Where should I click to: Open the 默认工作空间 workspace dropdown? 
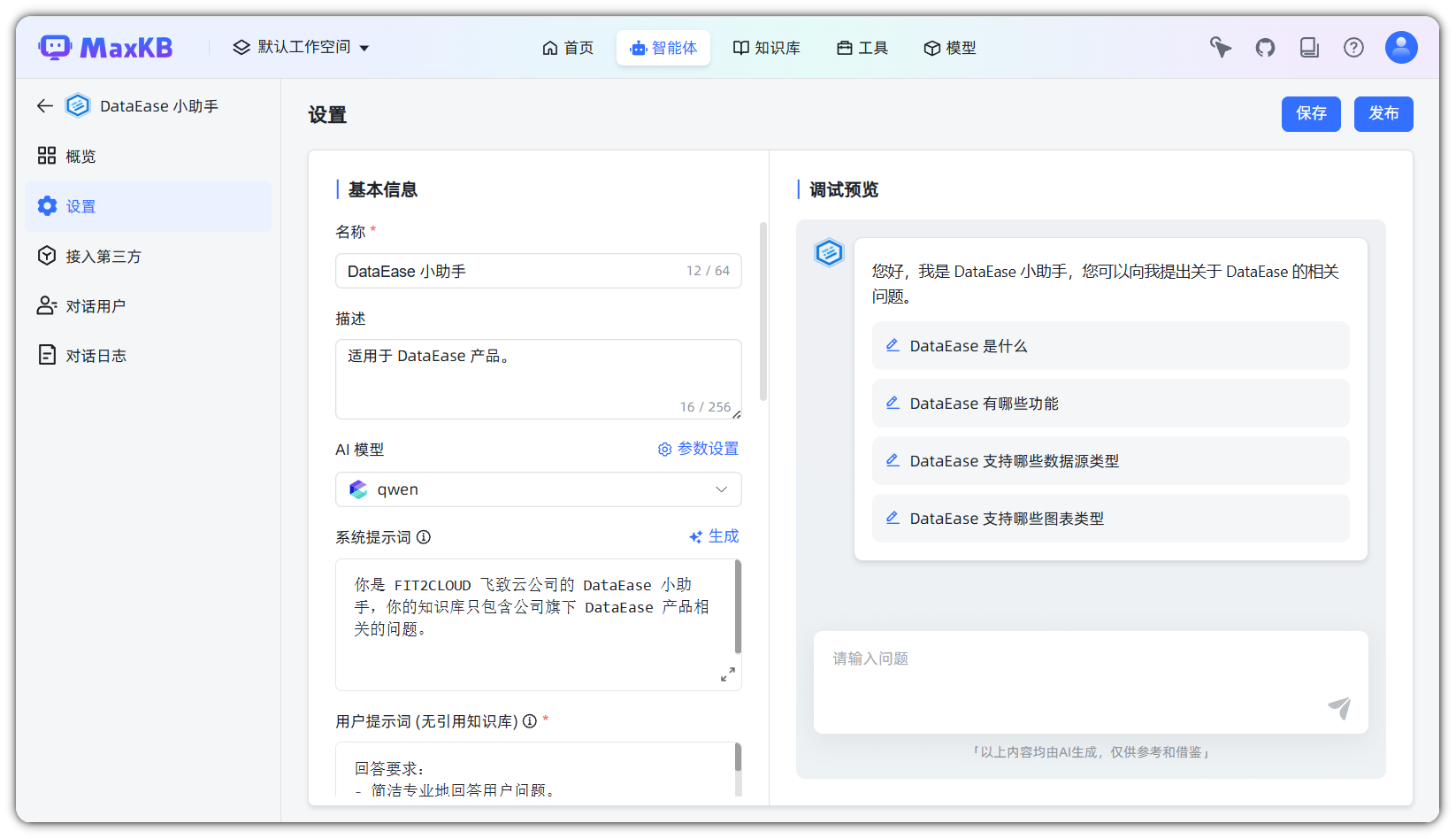coord(301,47)
